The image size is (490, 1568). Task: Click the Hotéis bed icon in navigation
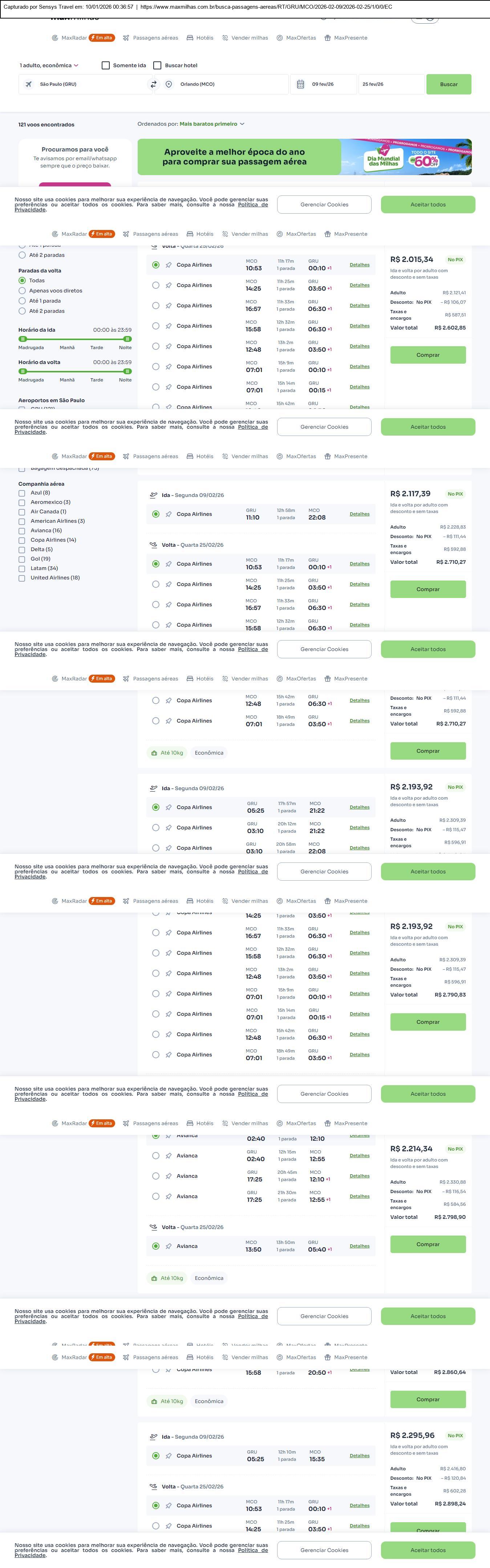click(190, 38)
